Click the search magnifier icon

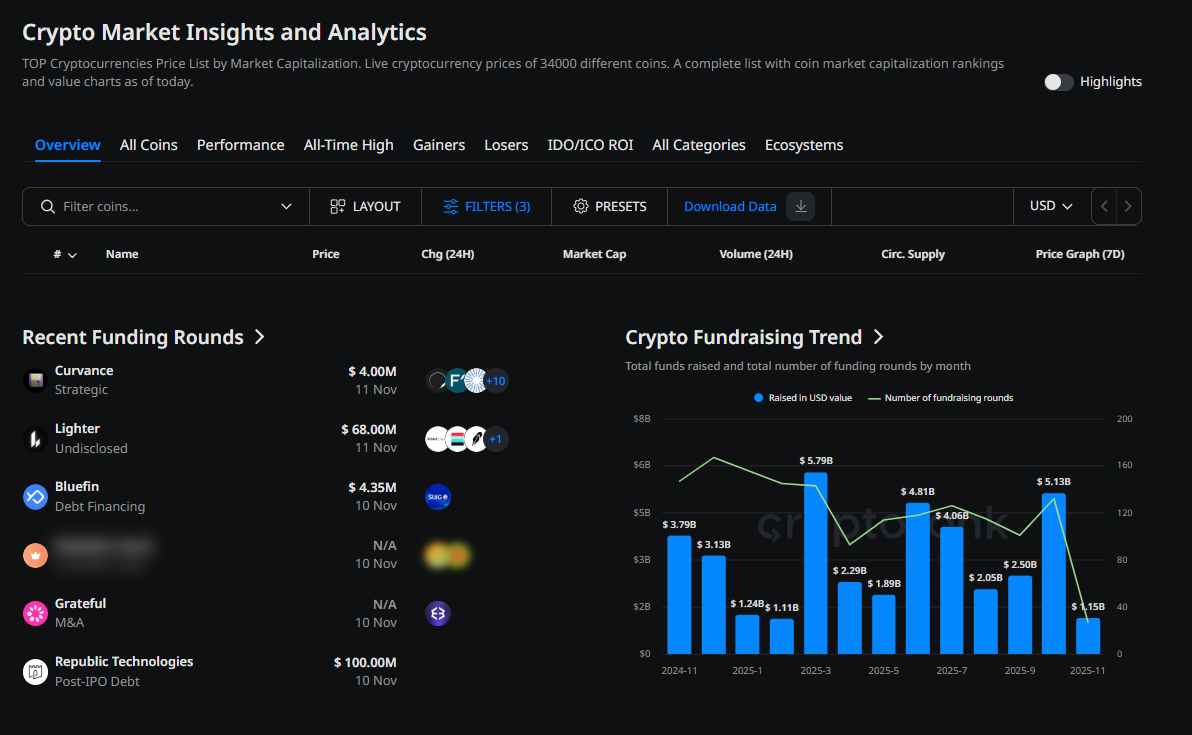coord(47,207)
